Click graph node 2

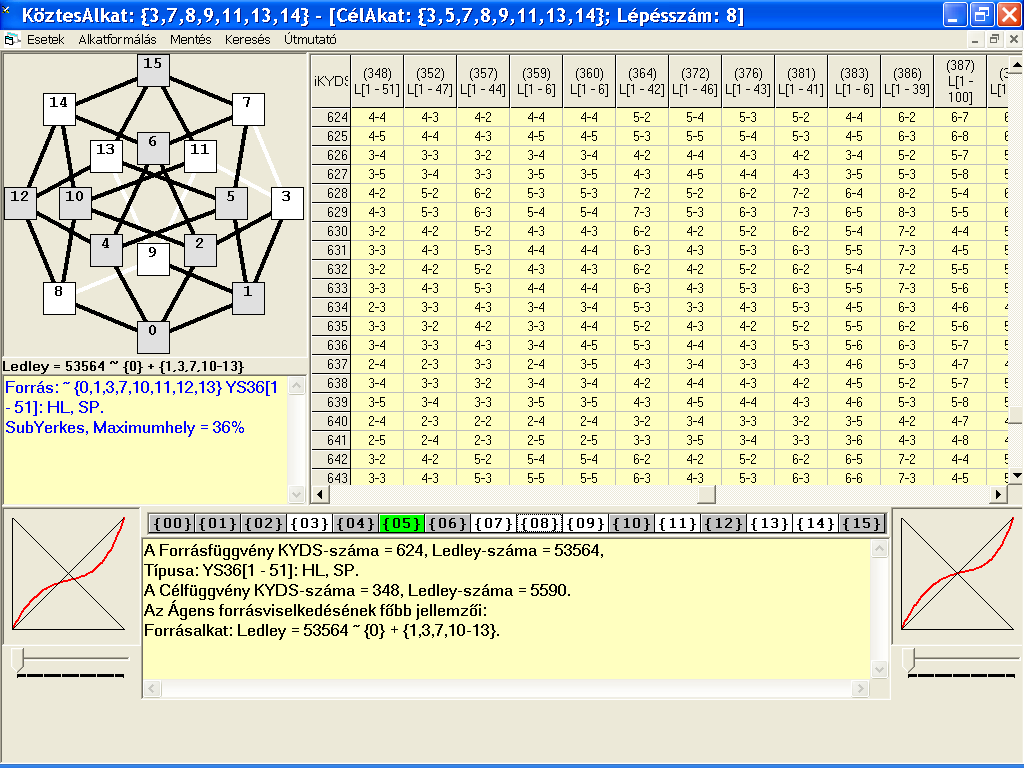click(200, 250)
